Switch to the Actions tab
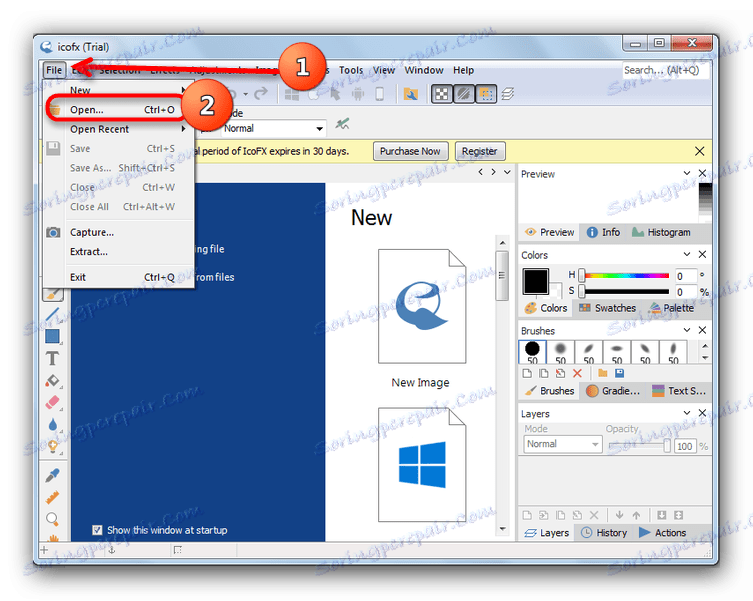Image resolution: width=753 pixels, height=601 pixels. pyautogui.click(x=663, y=533)
